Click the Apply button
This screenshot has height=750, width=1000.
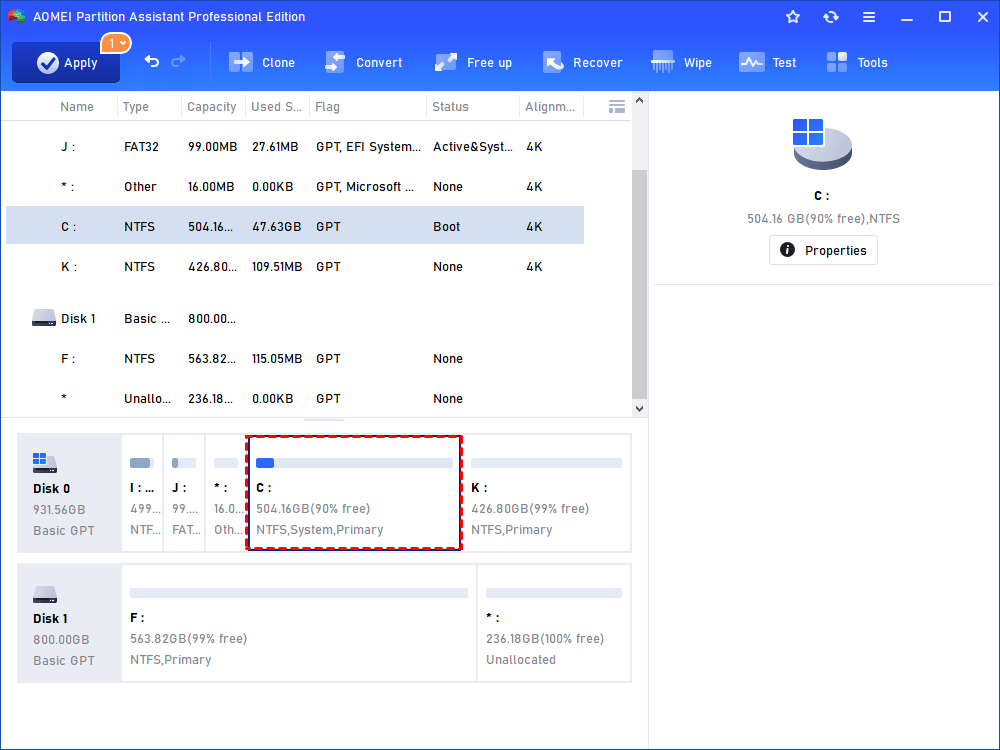coord(66,62)
